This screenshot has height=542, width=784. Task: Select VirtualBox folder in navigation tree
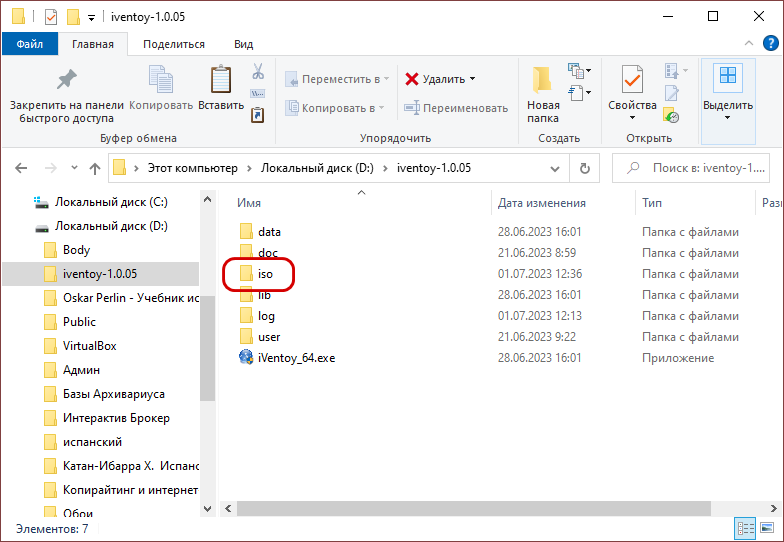click(80, 346)
